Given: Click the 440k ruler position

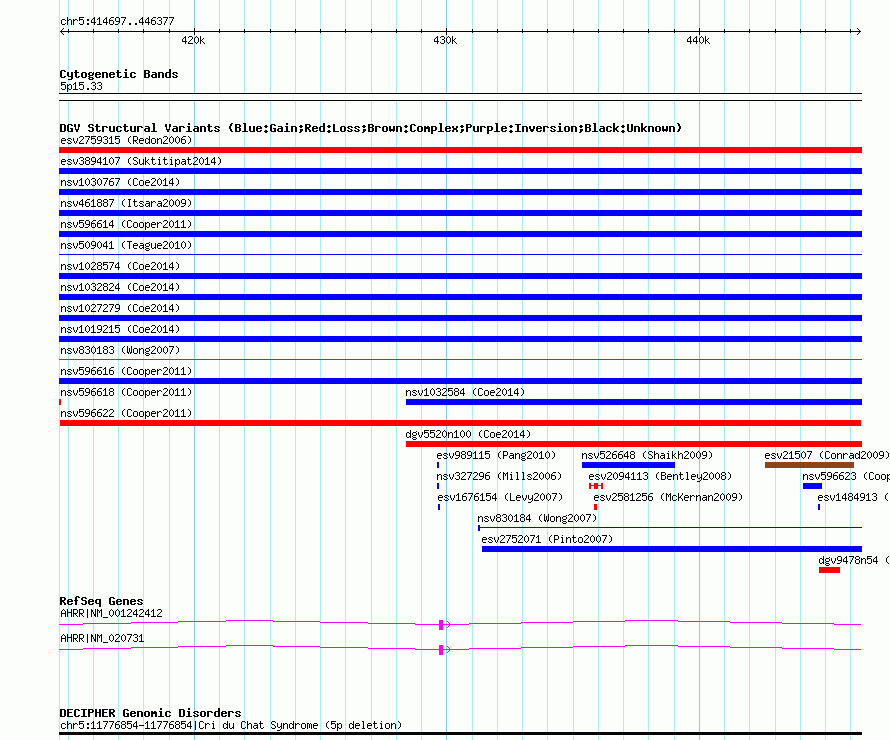Looking at the screenshot, I should (x=698, y=40).
